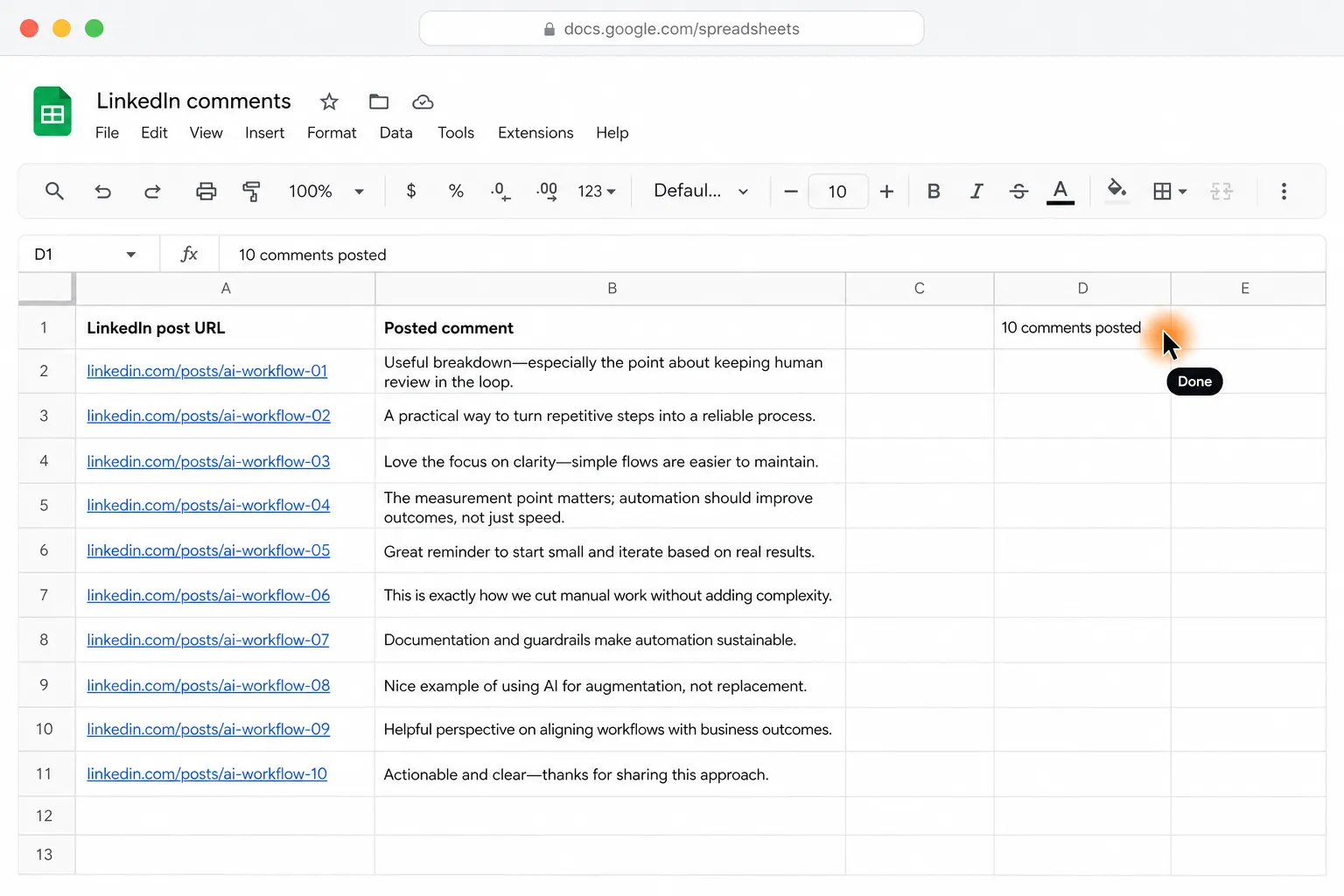Check cloud save status icon
The height and width of the screenshot is (896, 1344).
(x=423, y=101)
